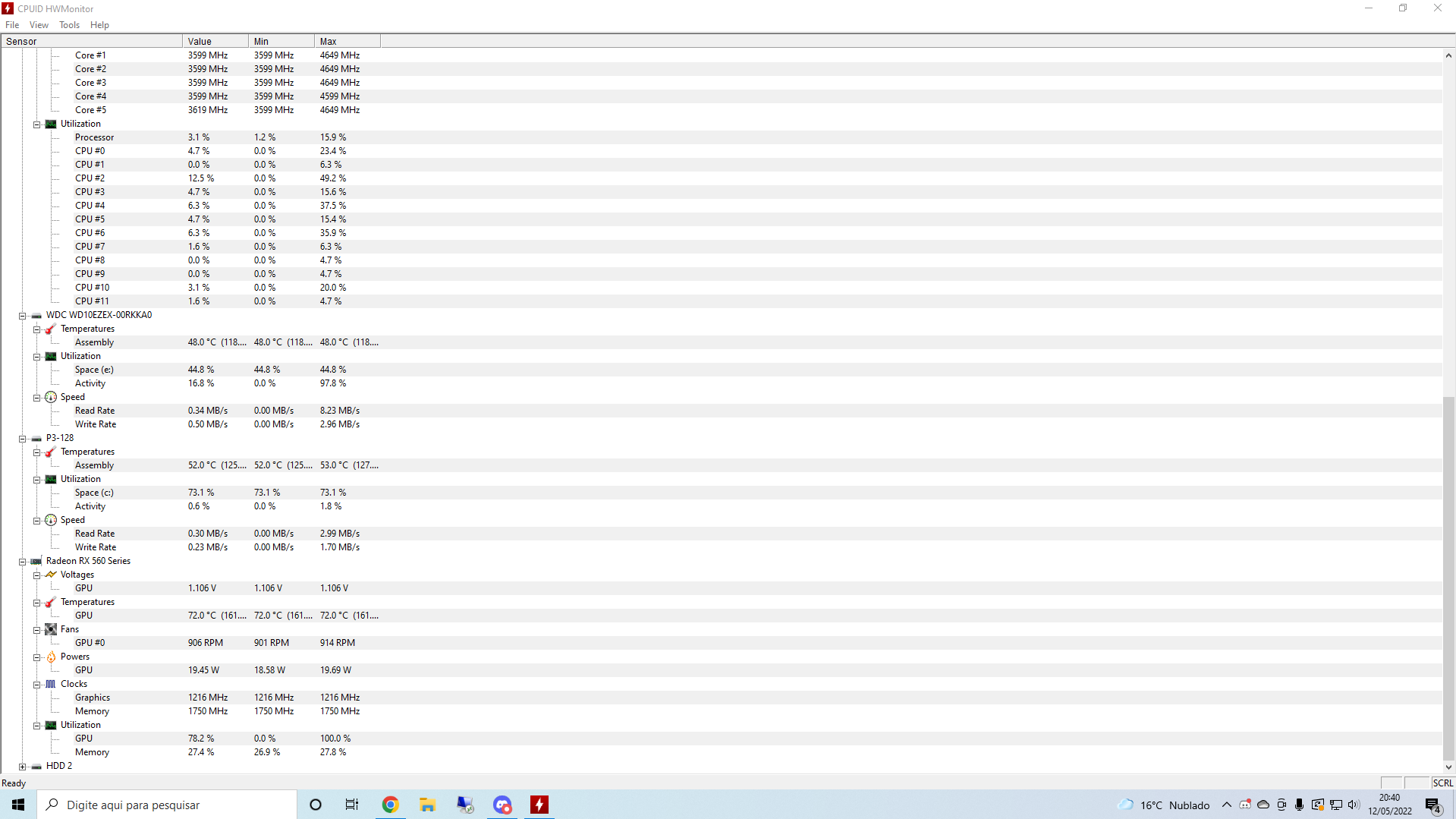This screenshot has width=1456, height=819.
Task: Collapse the Radeon RX 560 Series node
Action: (x=22, y=562)
